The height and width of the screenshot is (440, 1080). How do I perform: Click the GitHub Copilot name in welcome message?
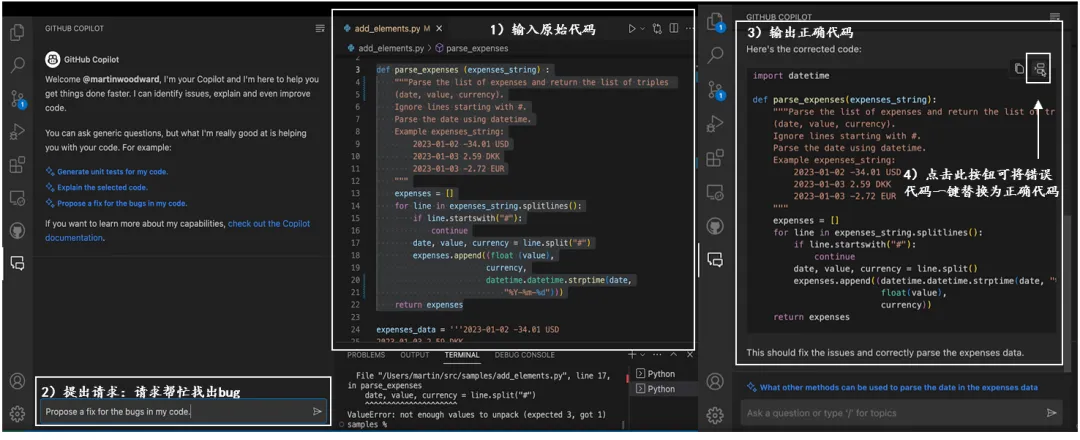click(91, 59)
